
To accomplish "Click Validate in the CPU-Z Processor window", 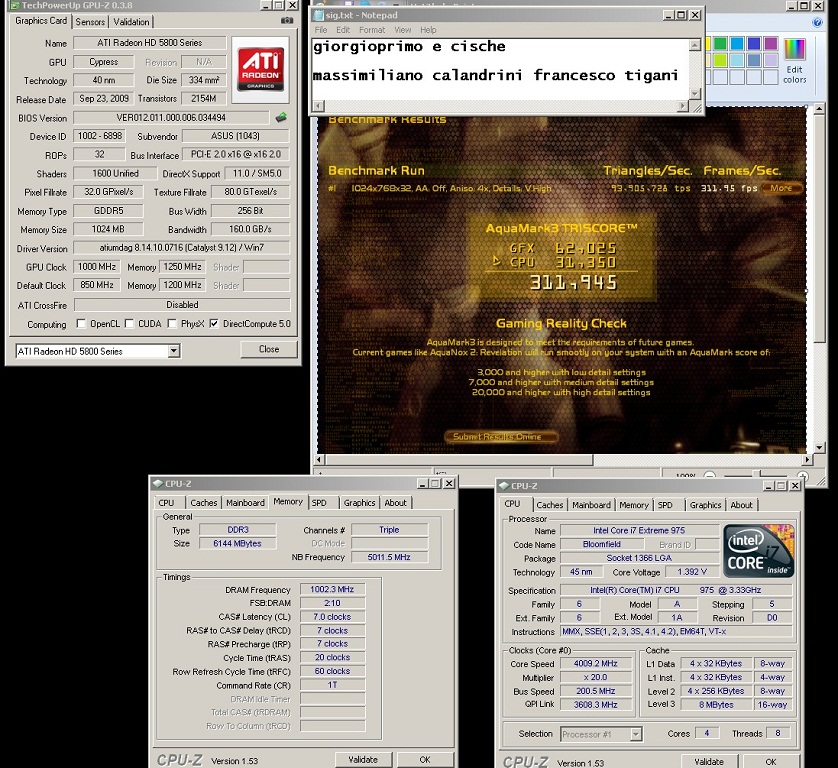I will (x=709, y=762).
